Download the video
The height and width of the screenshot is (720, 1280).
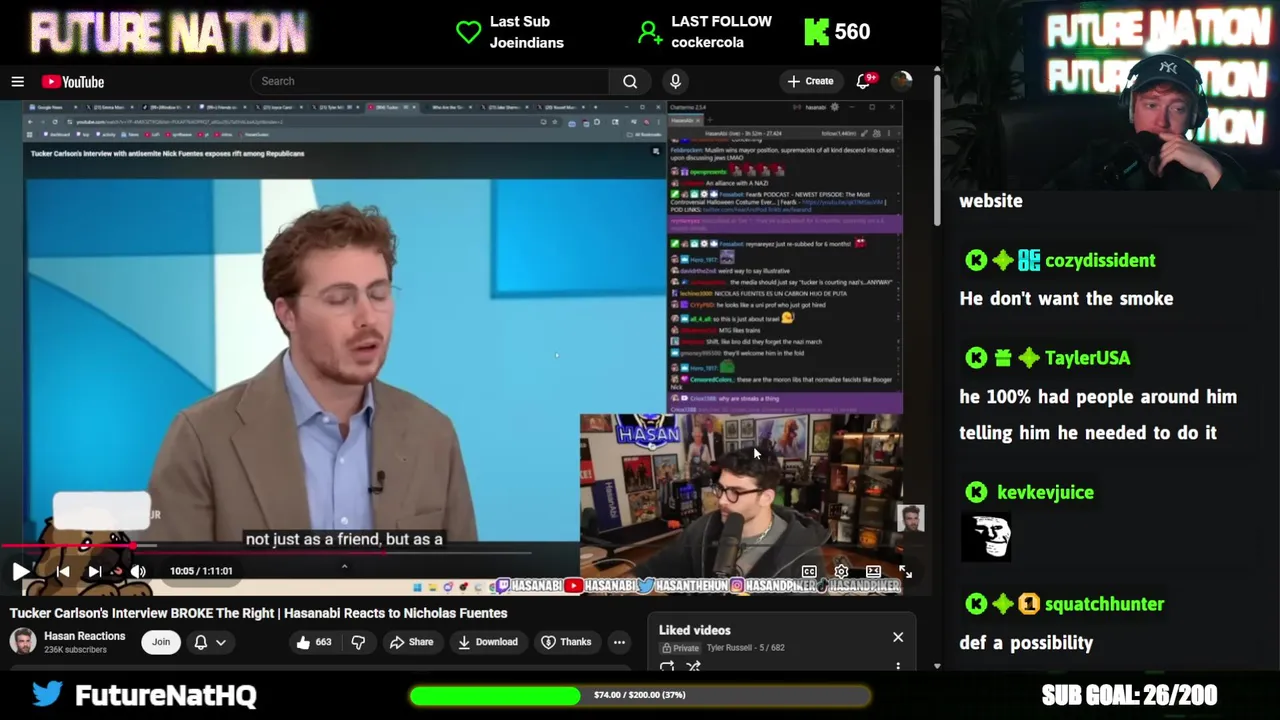[488, 642]
